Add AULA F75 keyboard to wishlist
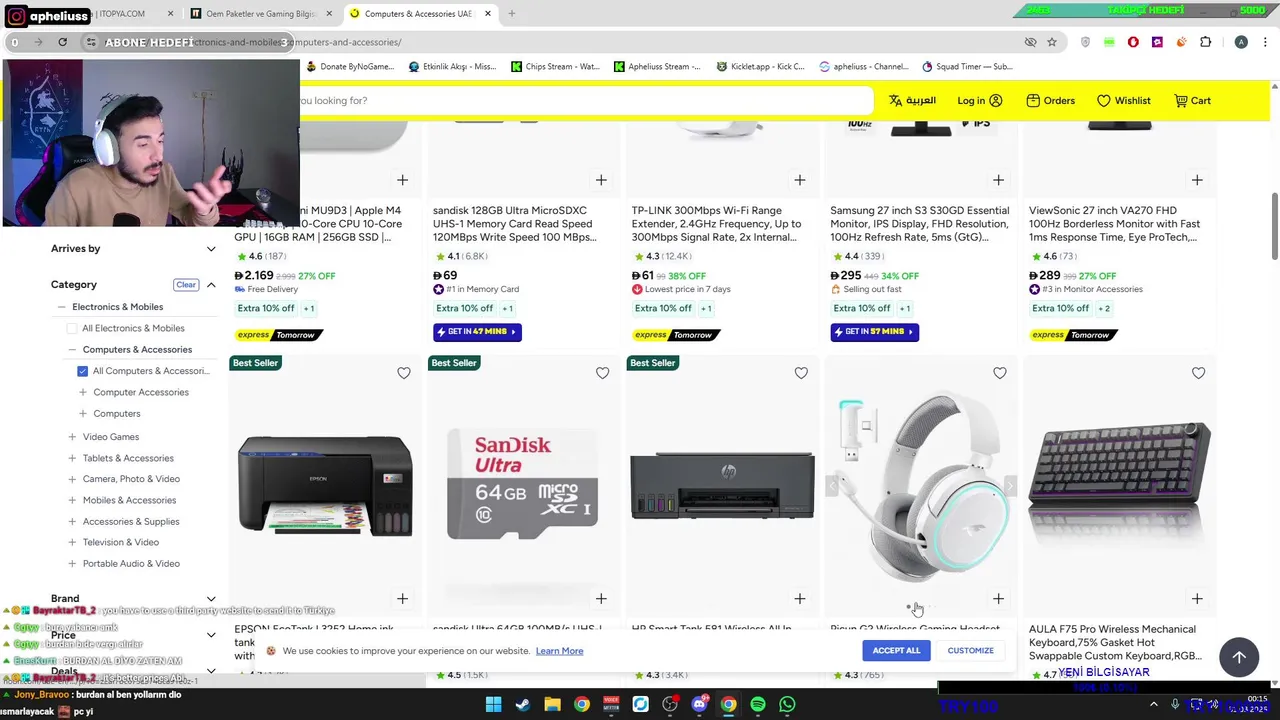1280x720 pixels. (1198, 373)
